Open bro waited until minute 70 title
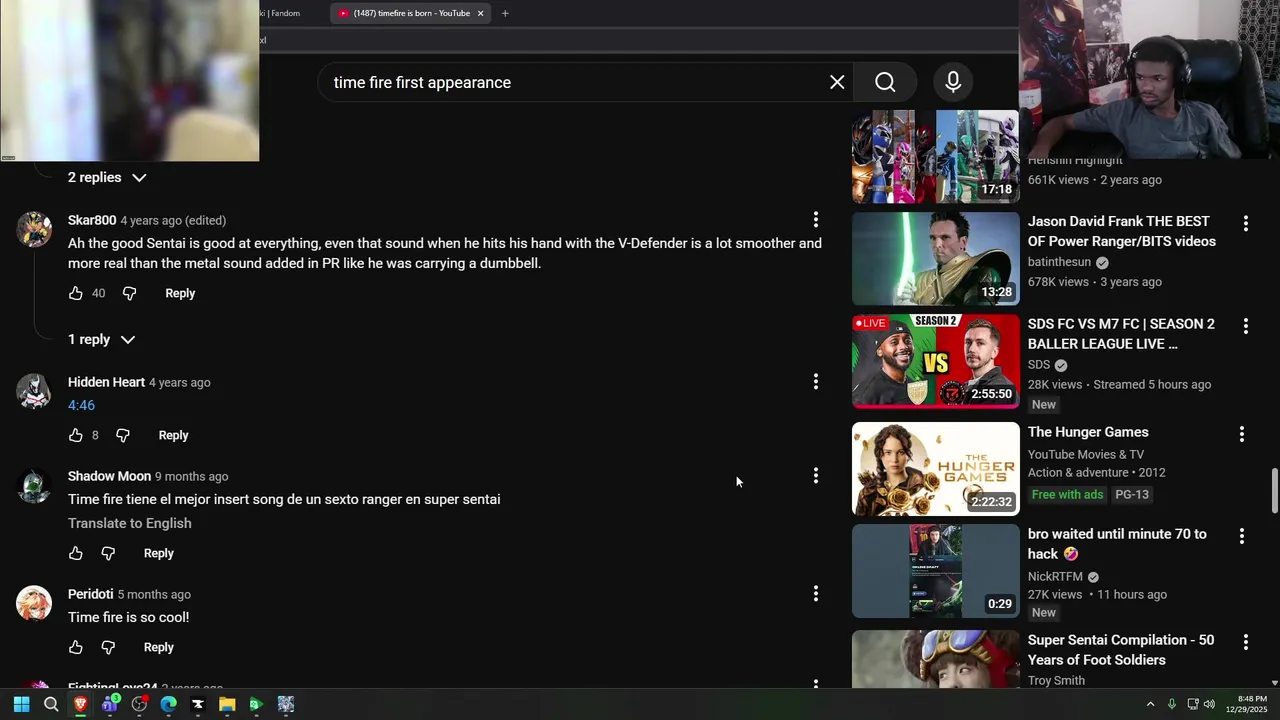The height and width of the screenshot is (720, 1280). (1117, 544)
